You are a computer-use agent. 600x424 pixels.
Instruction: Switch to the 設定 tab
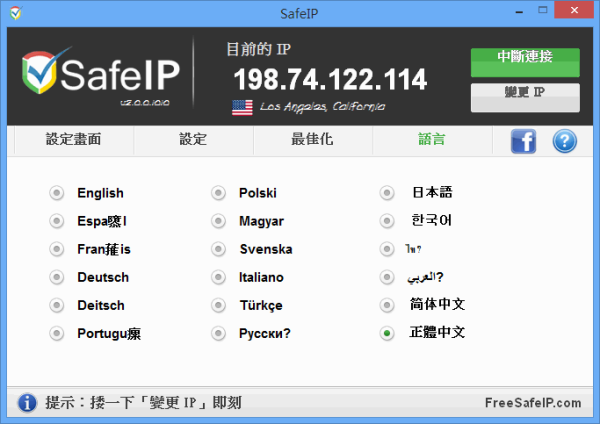click(193, 139)
